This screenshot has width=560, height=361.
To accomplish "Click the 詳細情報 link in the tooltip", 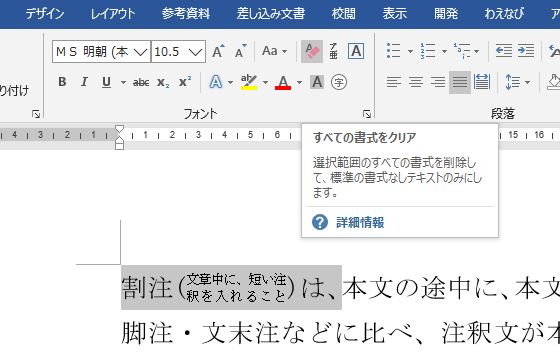I will [x=360, y=222].
